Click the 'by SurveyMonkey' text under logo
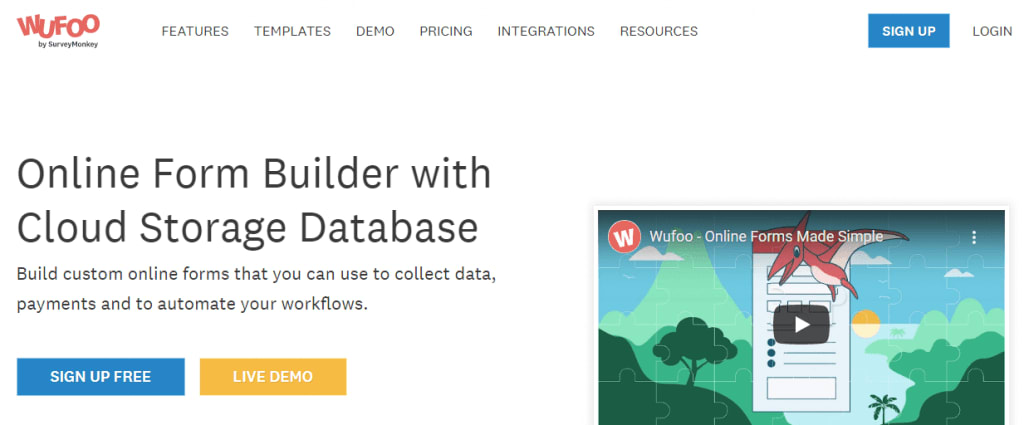1024x425 pixels. 68,45
